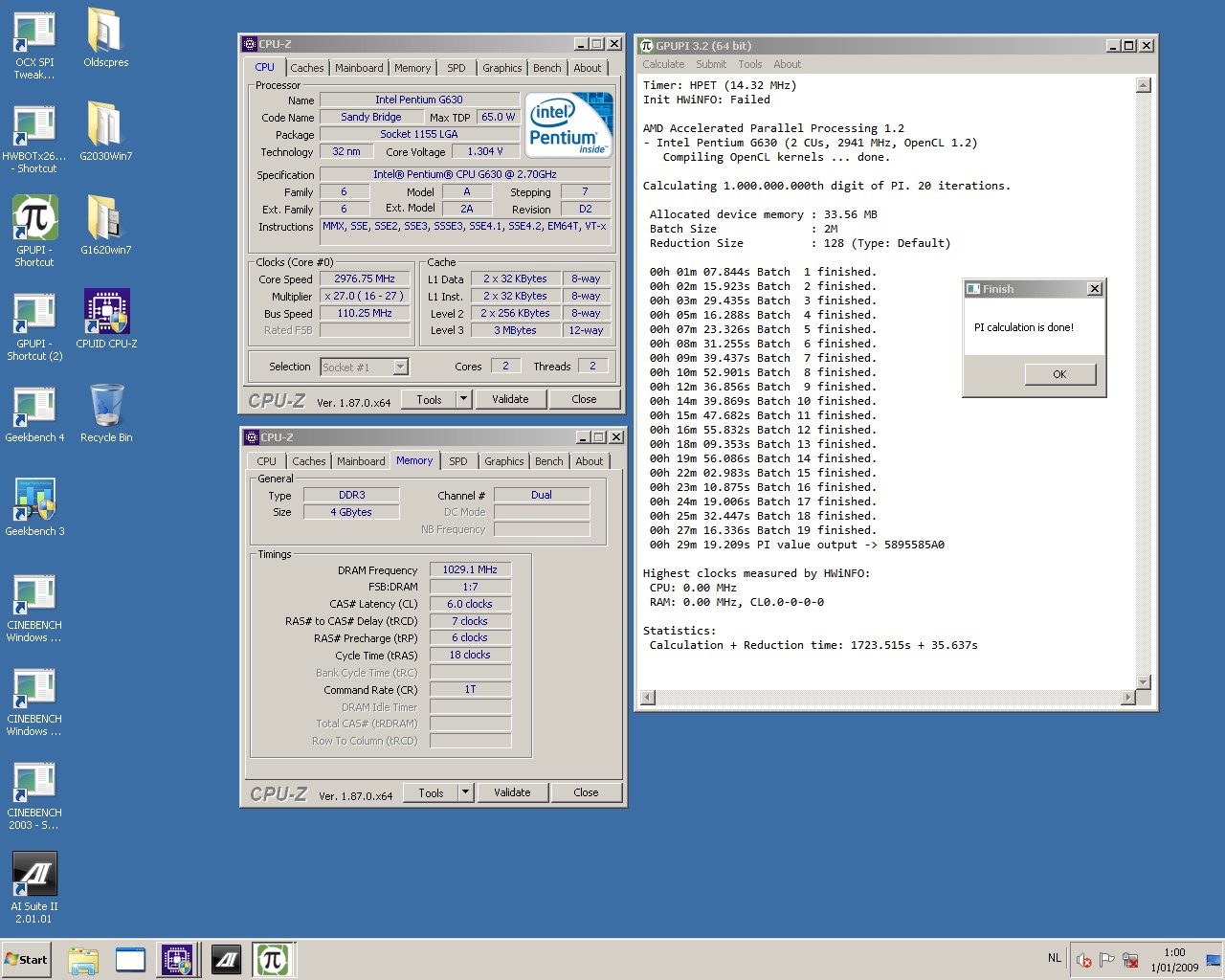Click the Intel Pentium inside logo

pos(569,125)
